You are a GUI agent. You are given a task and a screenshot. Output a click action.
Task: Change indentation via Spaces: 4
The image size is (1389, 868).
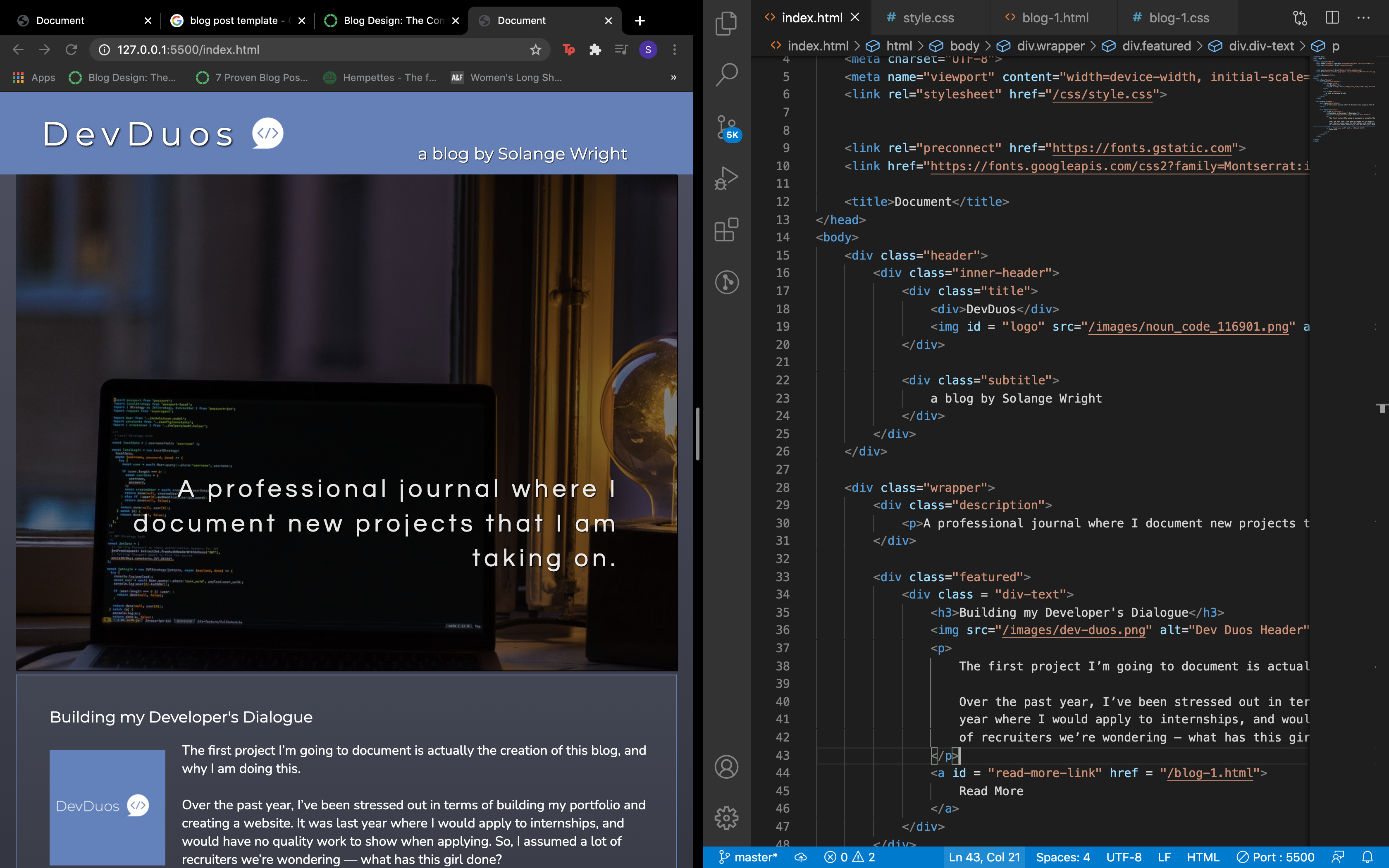coord(1063,857)
